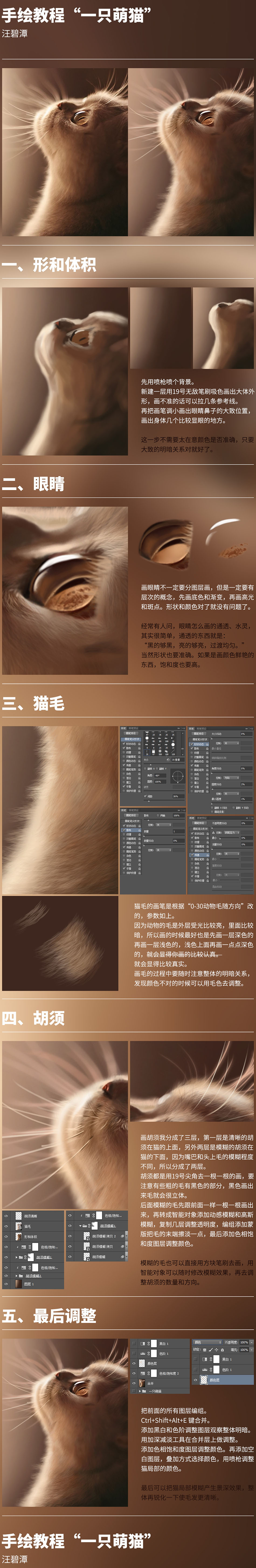The width and height of the screenshot is (256, 1568).
Task: Select the brush tip thumbnail labeled 500
Action: (x=160, y=752)
